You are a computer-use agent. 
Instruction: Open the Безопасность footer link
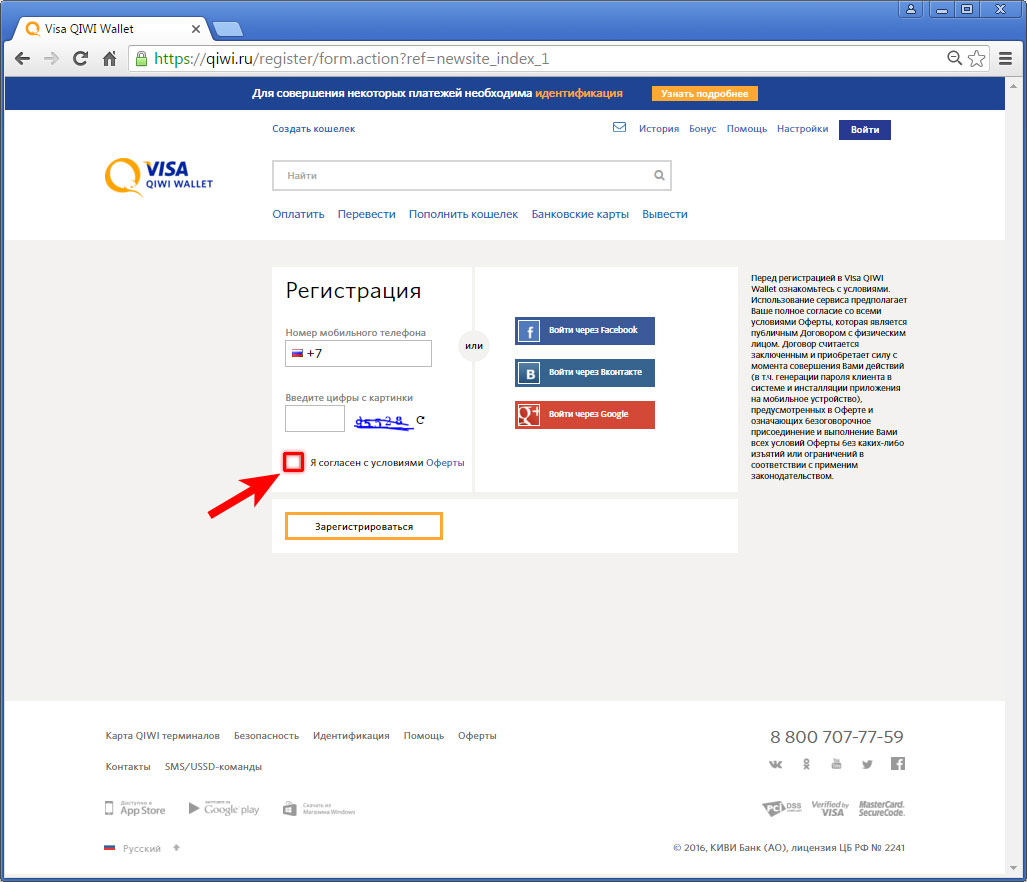pos(267,735)
